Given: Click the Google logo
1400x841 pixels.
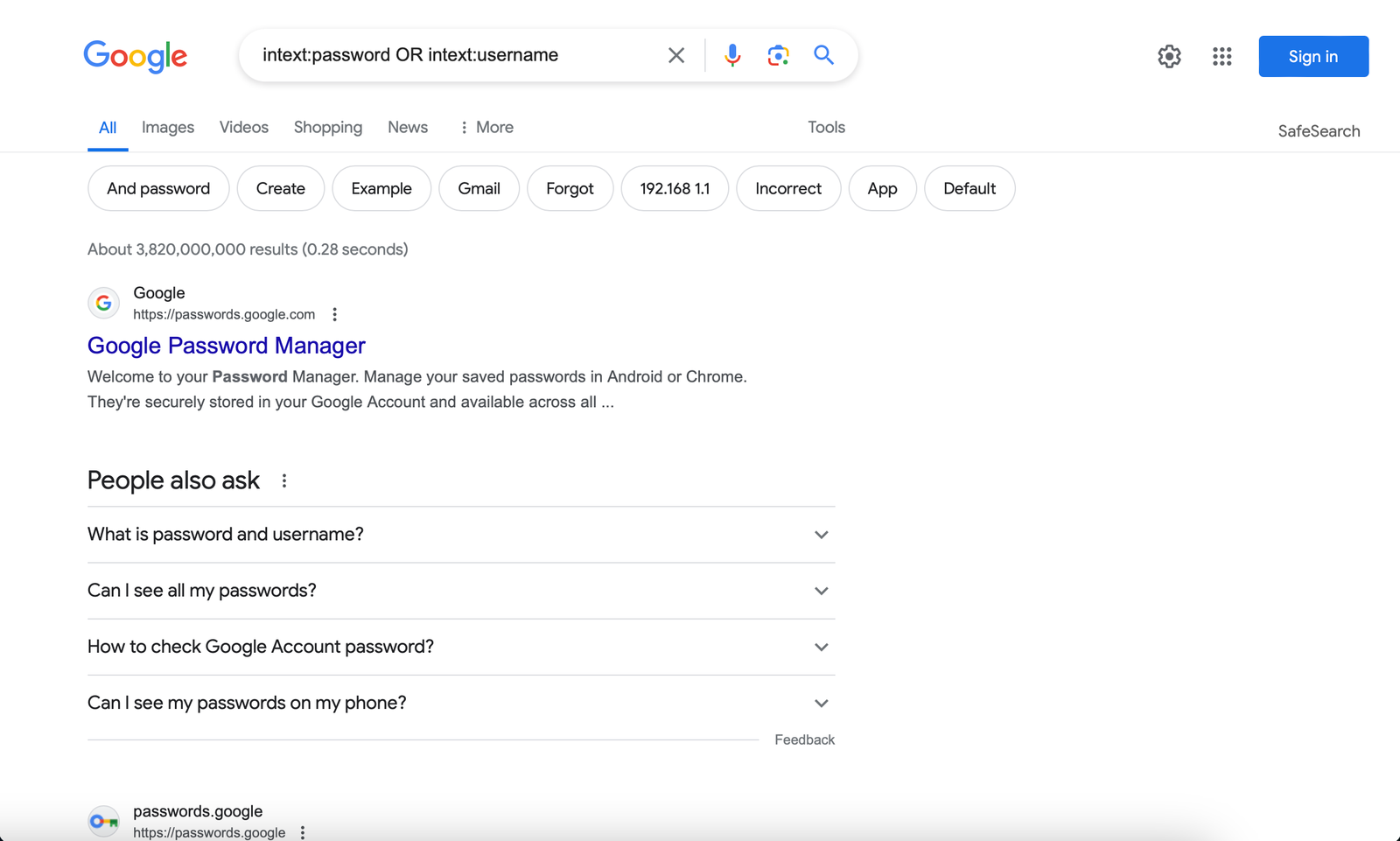Looking at the screenshot, I should tap(136, 56).
